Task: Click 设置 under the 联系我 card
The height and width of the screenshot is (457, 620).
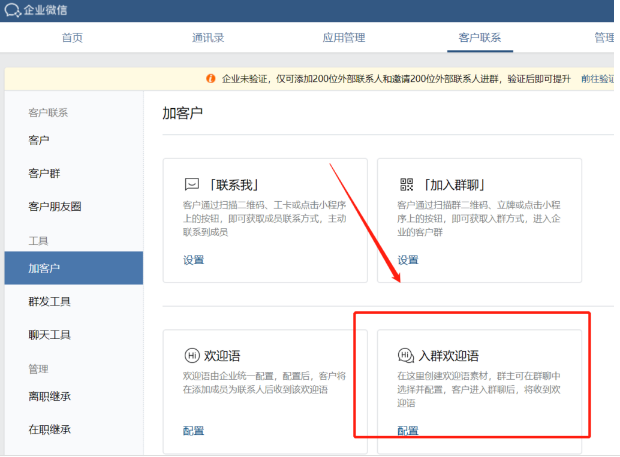Action: click(x=193, y=260)
